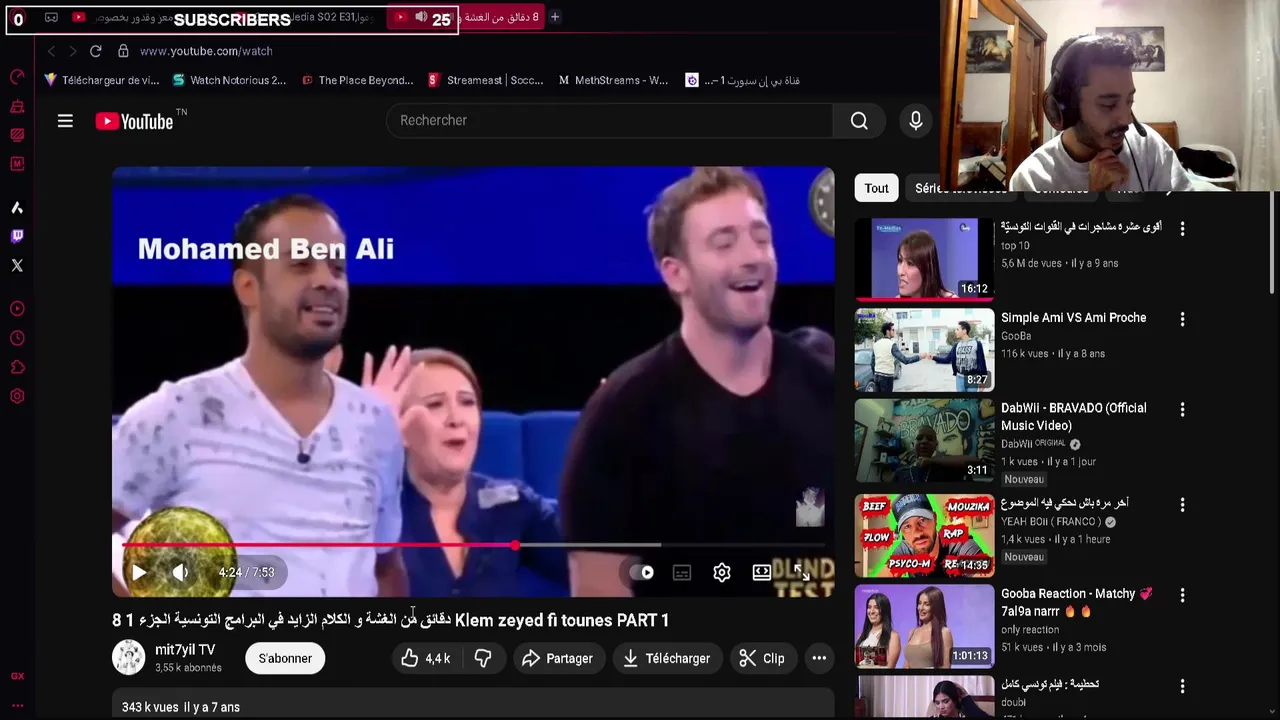Focus the Rechercher search field
Viewport: 1280px width, 720px height.
[610, 120]
